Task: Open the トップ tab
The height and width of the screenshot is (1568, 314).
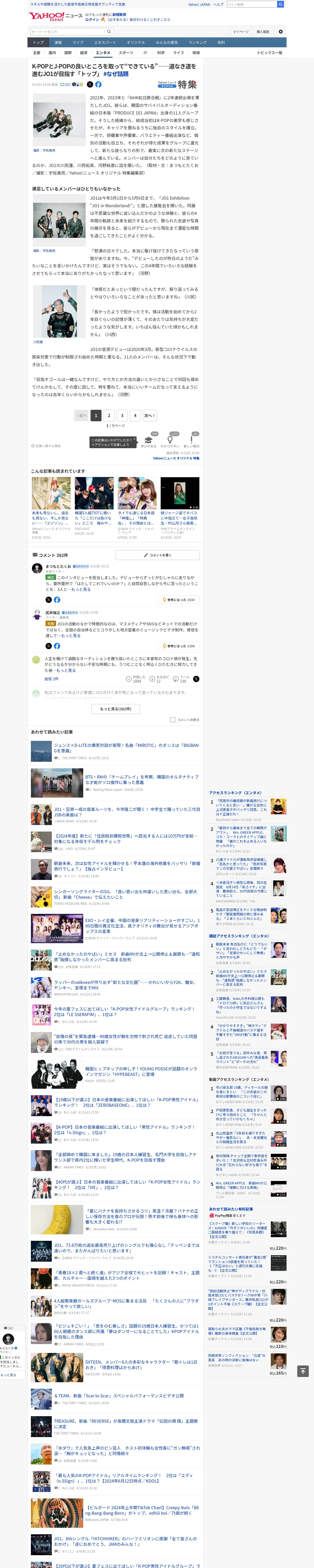Action: tap(38, 43)
